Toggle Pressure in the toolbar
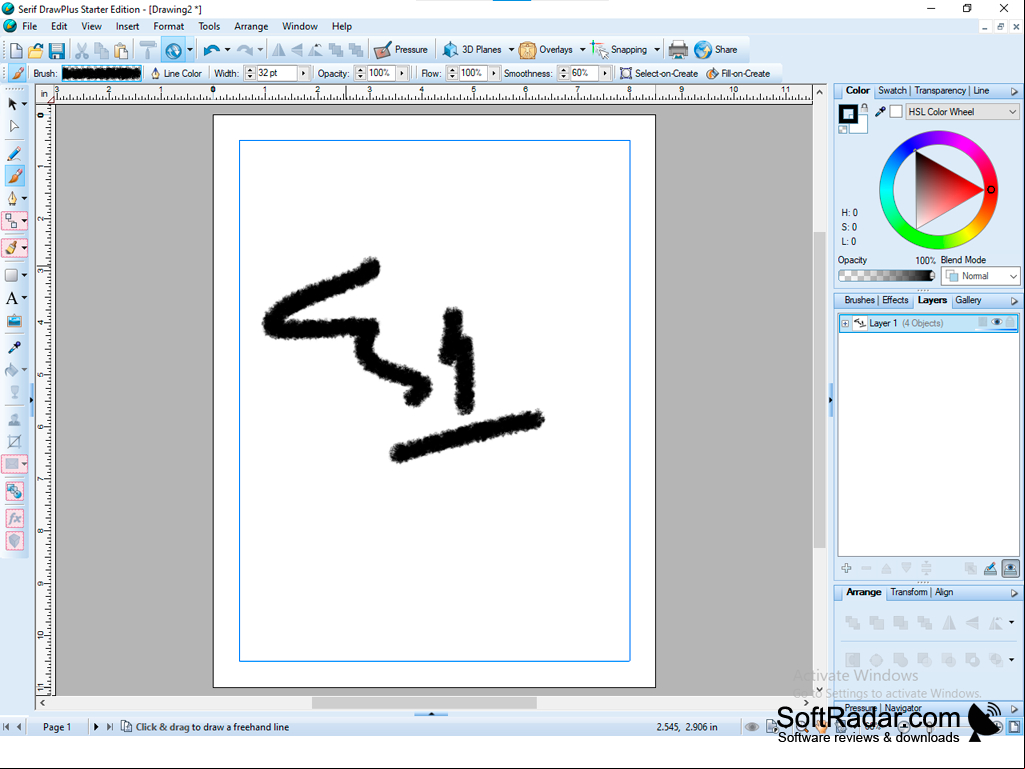This screenshot has height=769, width=1025. pyautogui.click(x=401, y=50)
